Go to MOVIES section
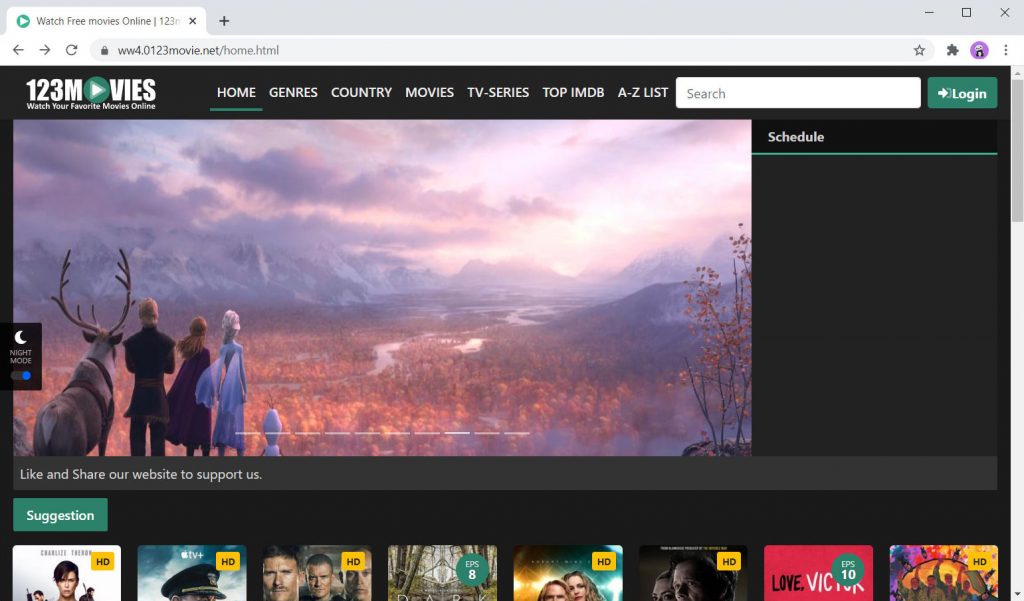 429,93
